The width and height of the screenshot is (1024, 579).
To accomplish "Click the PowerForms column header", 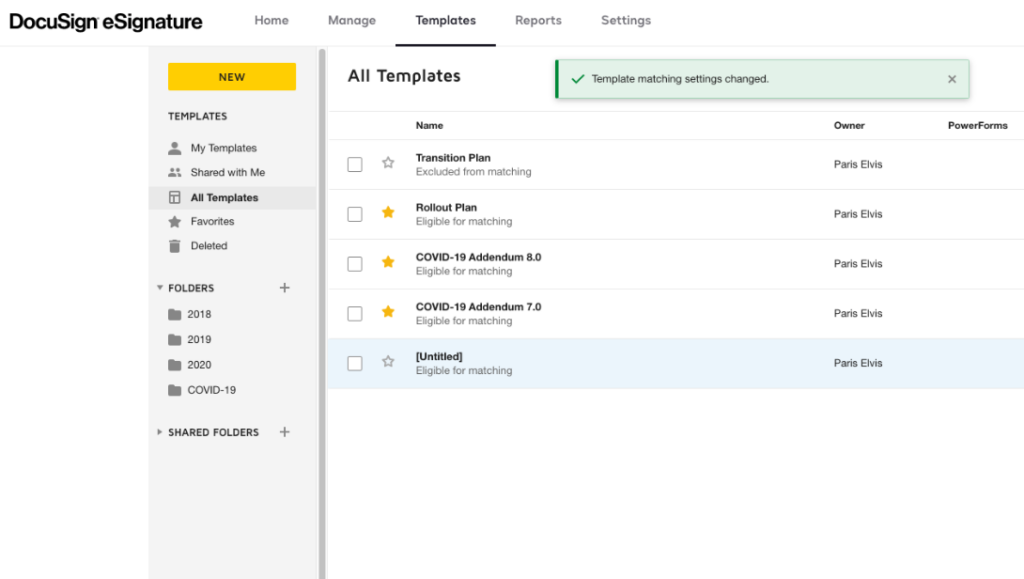I will point(978,125).
